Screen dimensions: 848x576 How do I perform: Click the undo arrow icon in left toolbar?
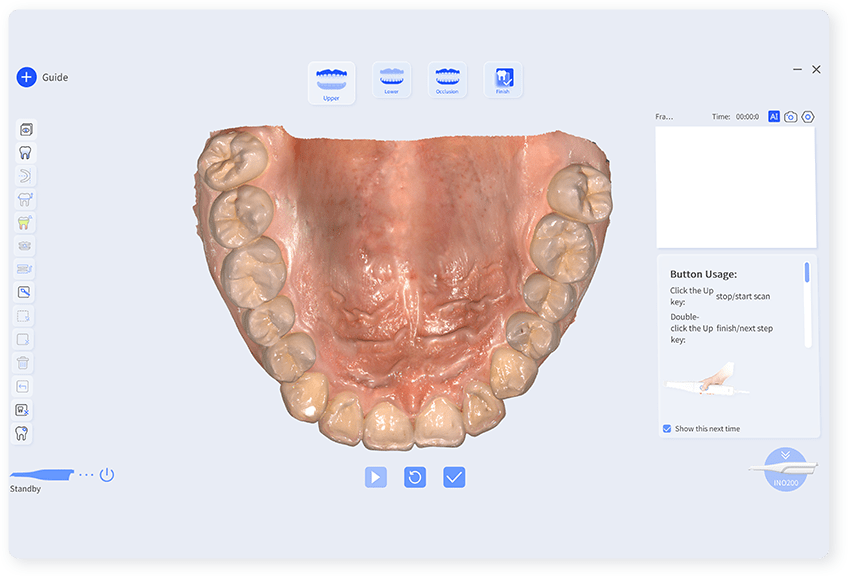point(25,386)
